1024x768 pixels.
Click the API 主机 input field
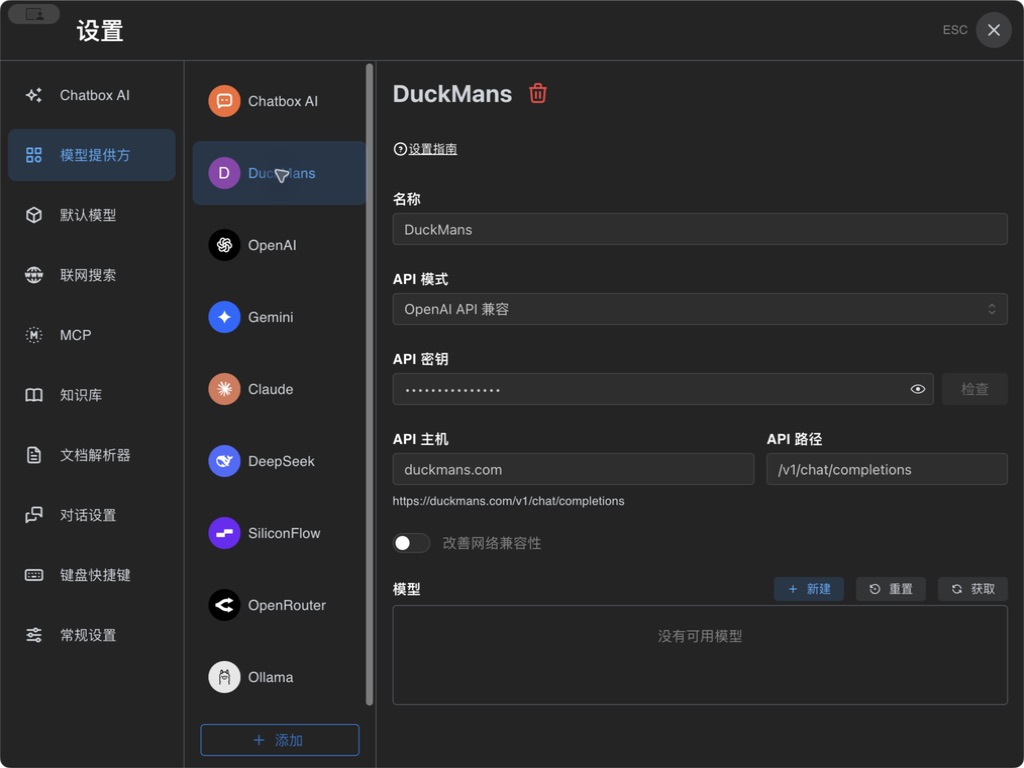click(573, 470)
